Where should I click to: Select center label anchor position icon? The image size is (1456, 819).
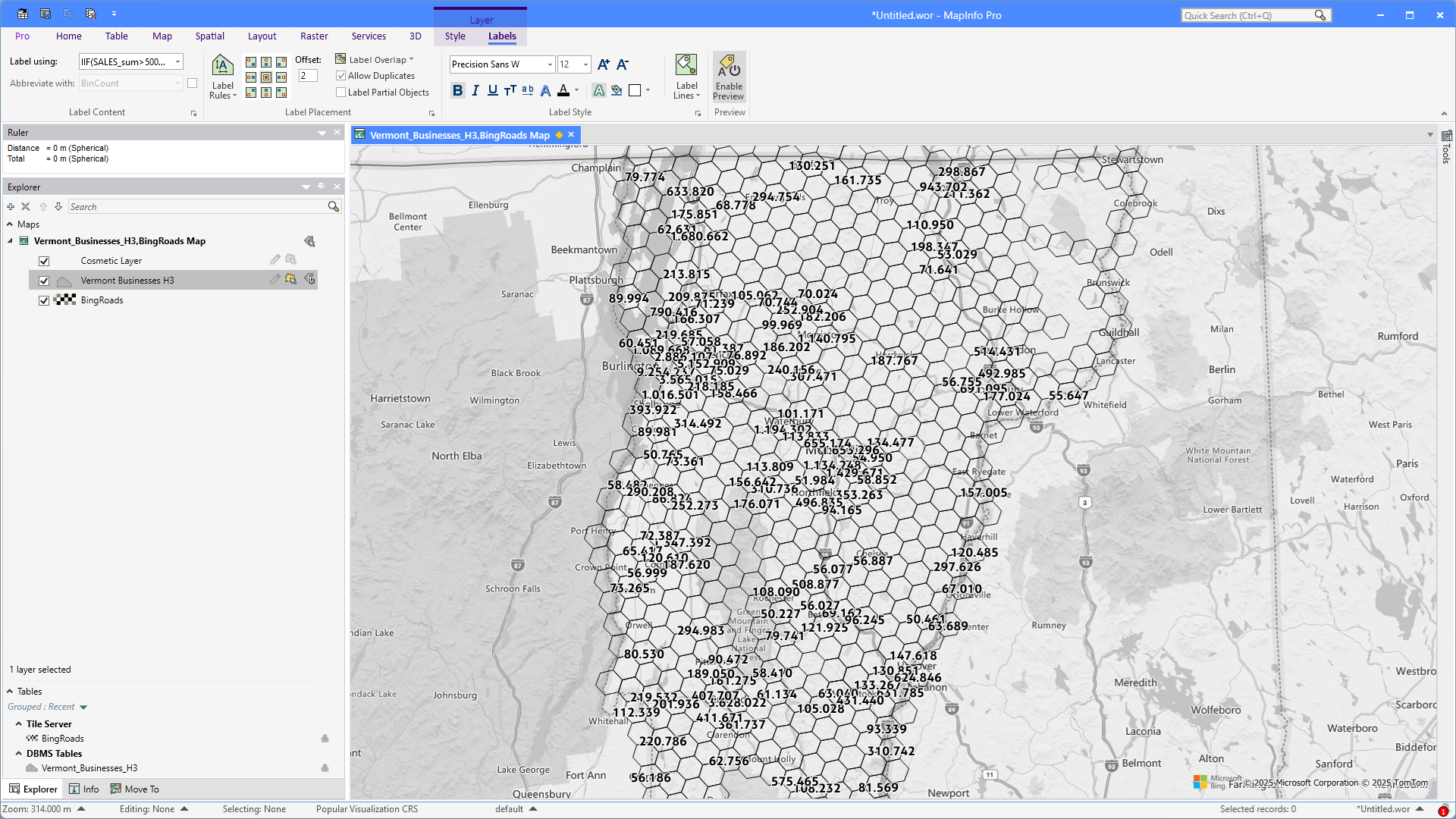coord(266,77)
